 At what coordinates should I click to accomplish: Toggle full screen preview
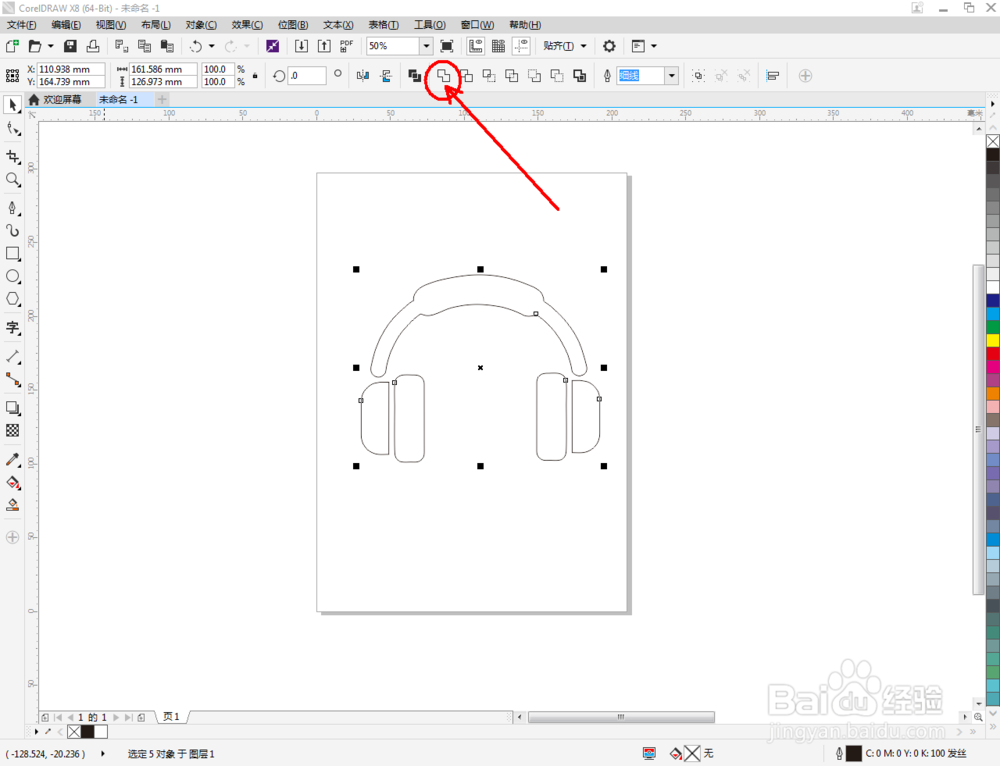[447, 46]
